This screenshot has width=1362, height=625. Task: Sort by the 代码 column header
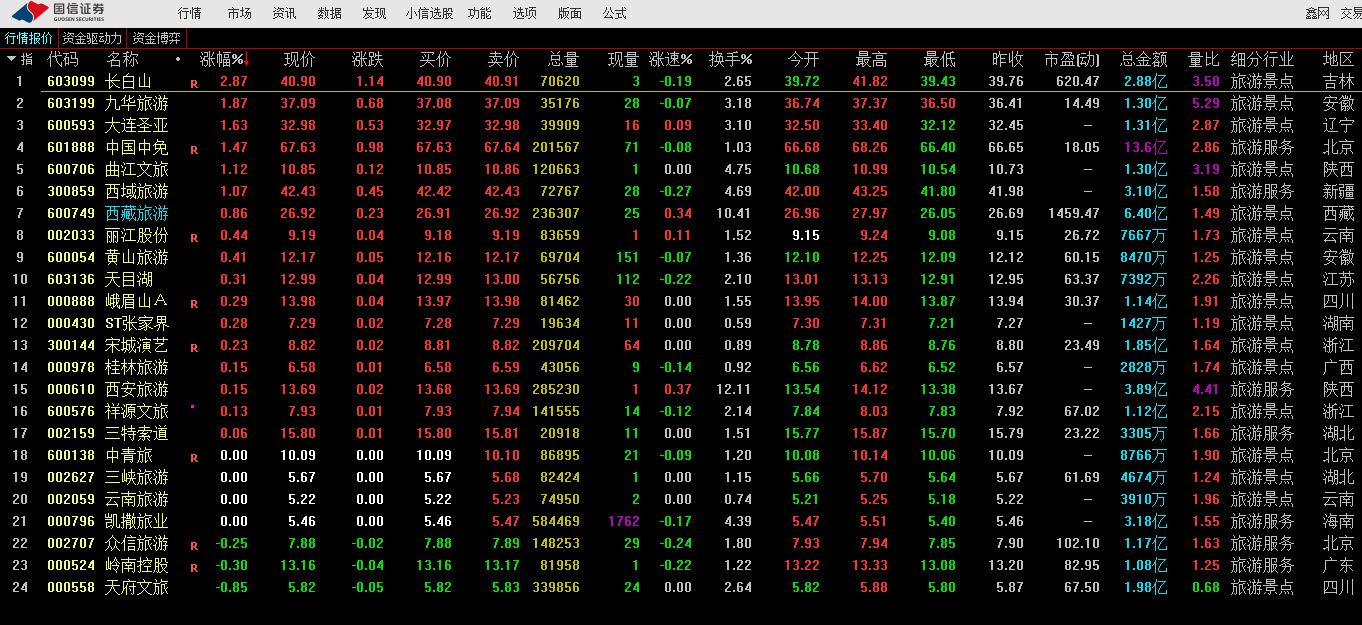(63, 59)
